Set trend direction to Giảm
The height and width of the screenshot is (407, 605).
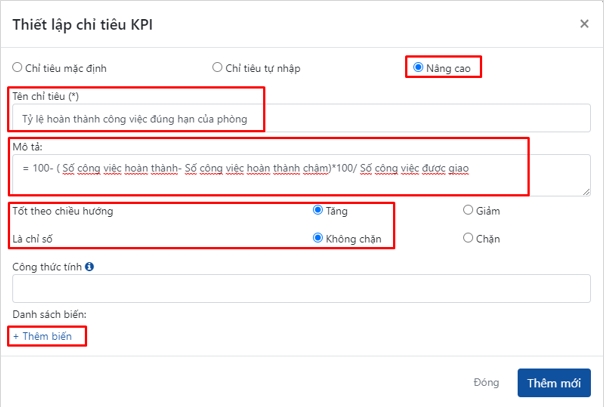pyautogui.click(x=468, y=211)
